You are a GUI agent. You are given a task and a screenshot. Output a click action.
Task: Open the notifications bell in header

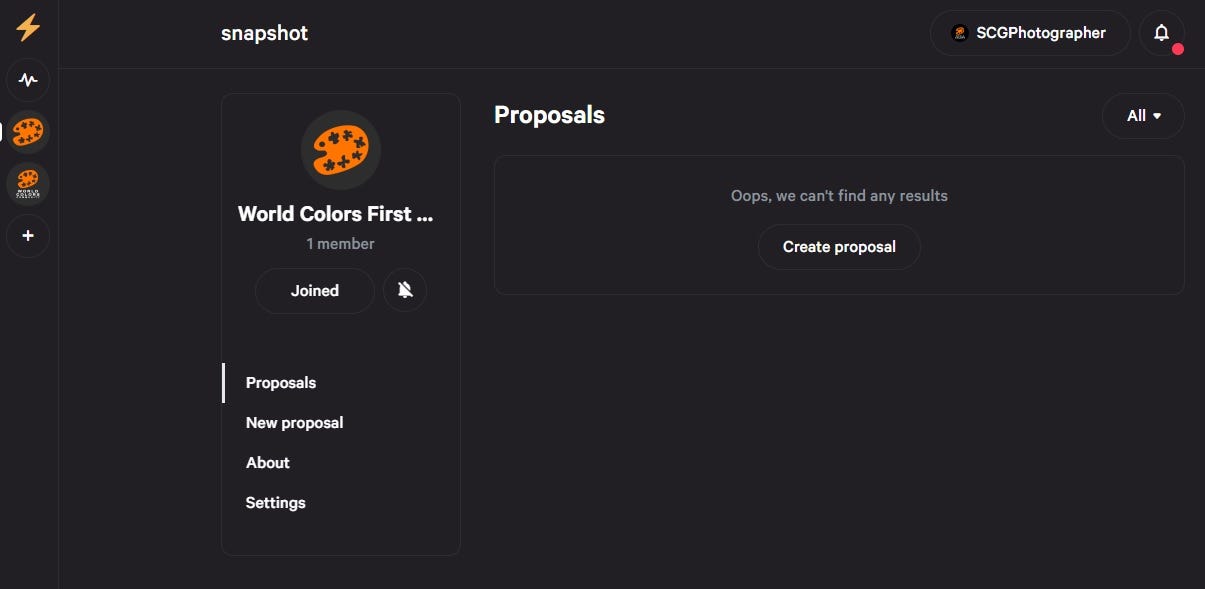click(1161, 33)
